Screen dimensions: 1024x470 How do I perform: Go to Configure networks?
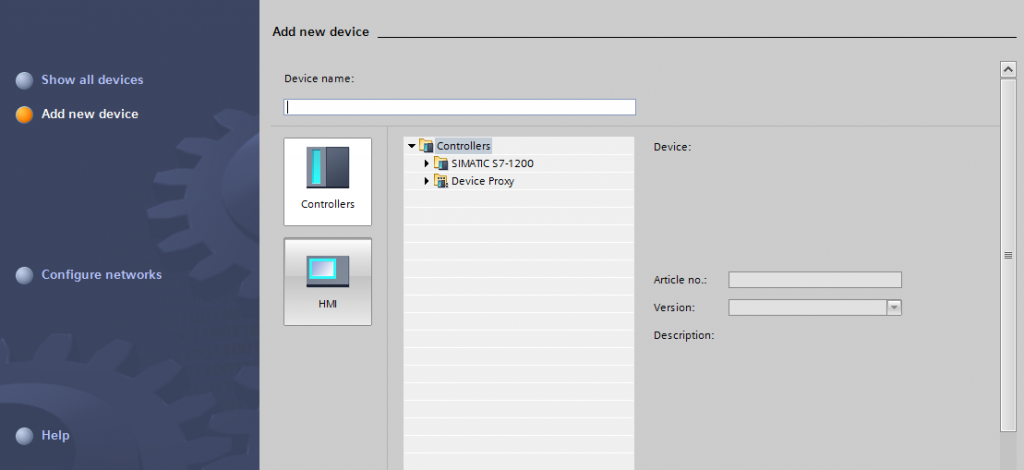coord(101,275)
